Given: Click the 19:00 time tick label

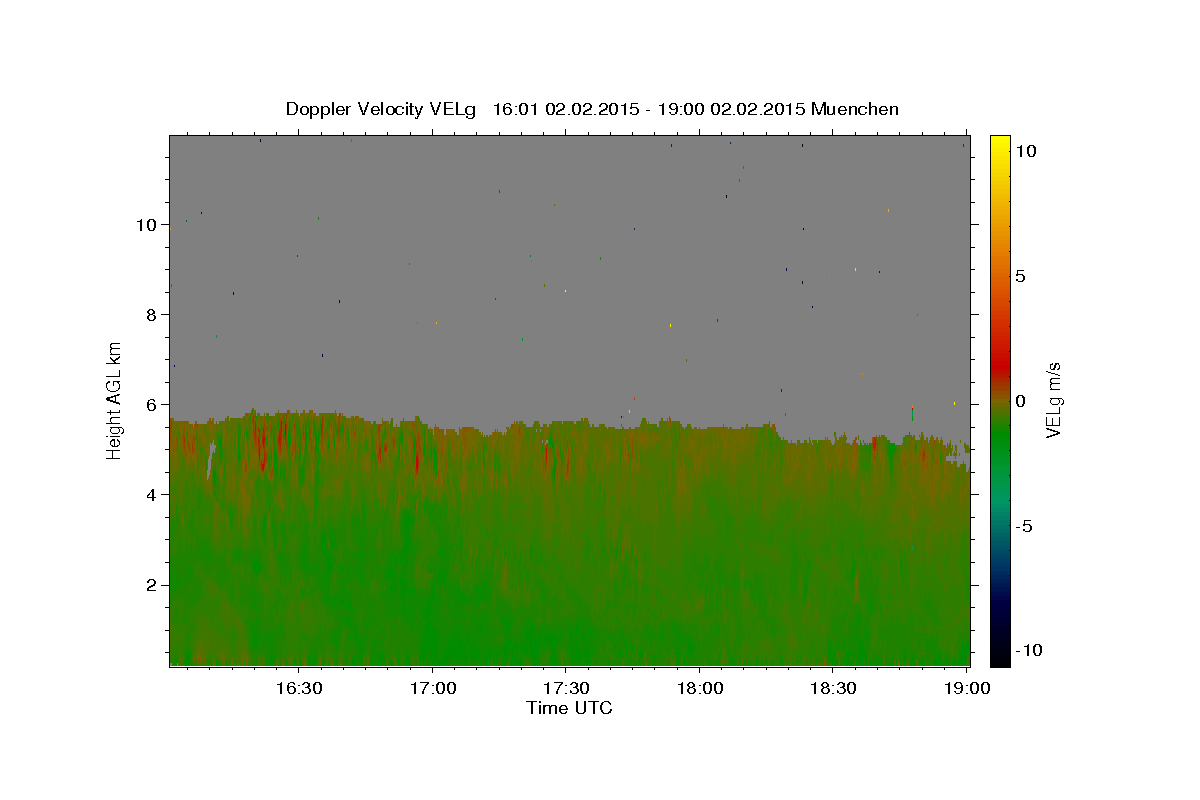Looking at the screenshot, I should [x=968, y=689].
